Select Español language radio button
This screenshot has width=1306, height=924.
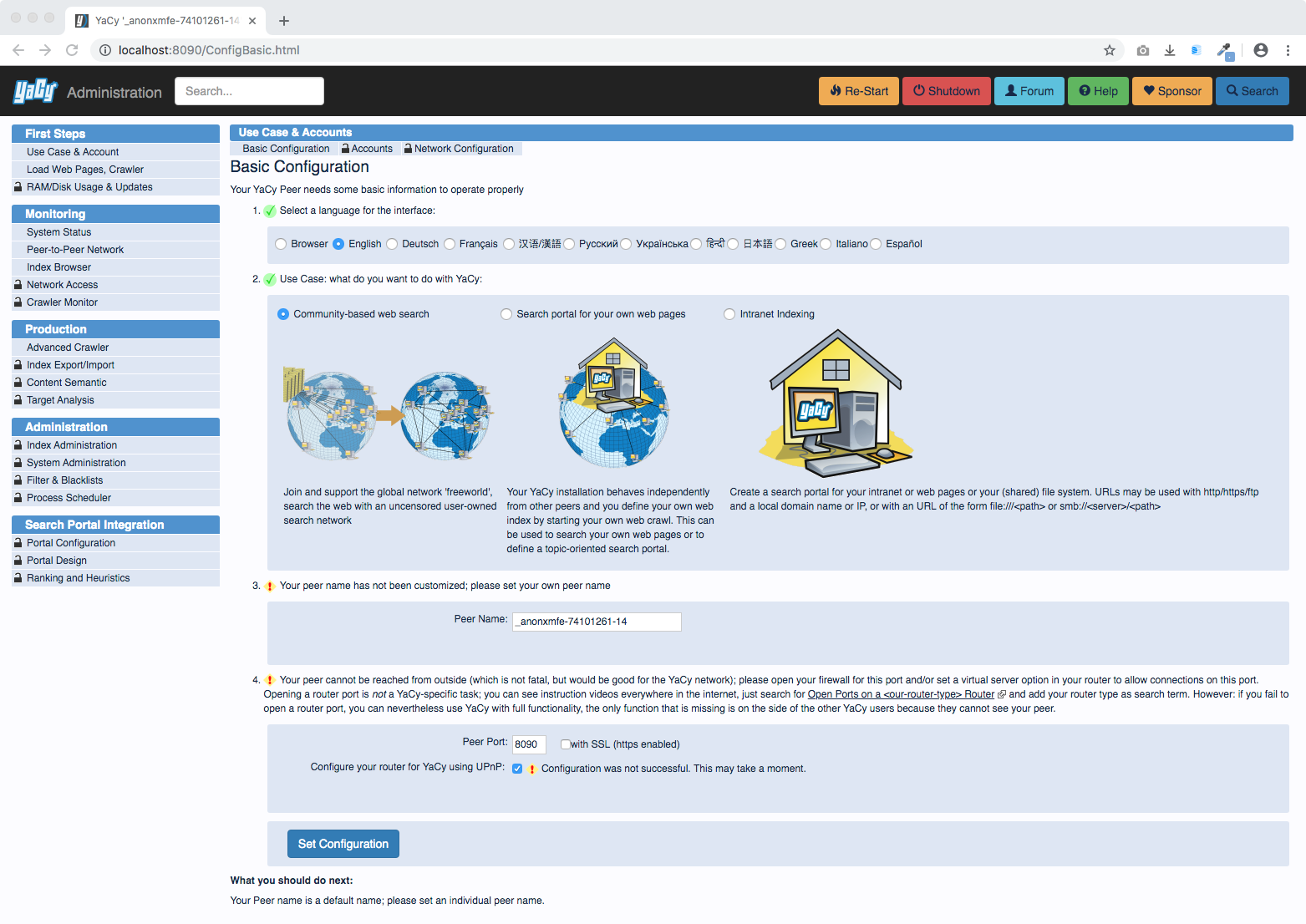point(876,244)
